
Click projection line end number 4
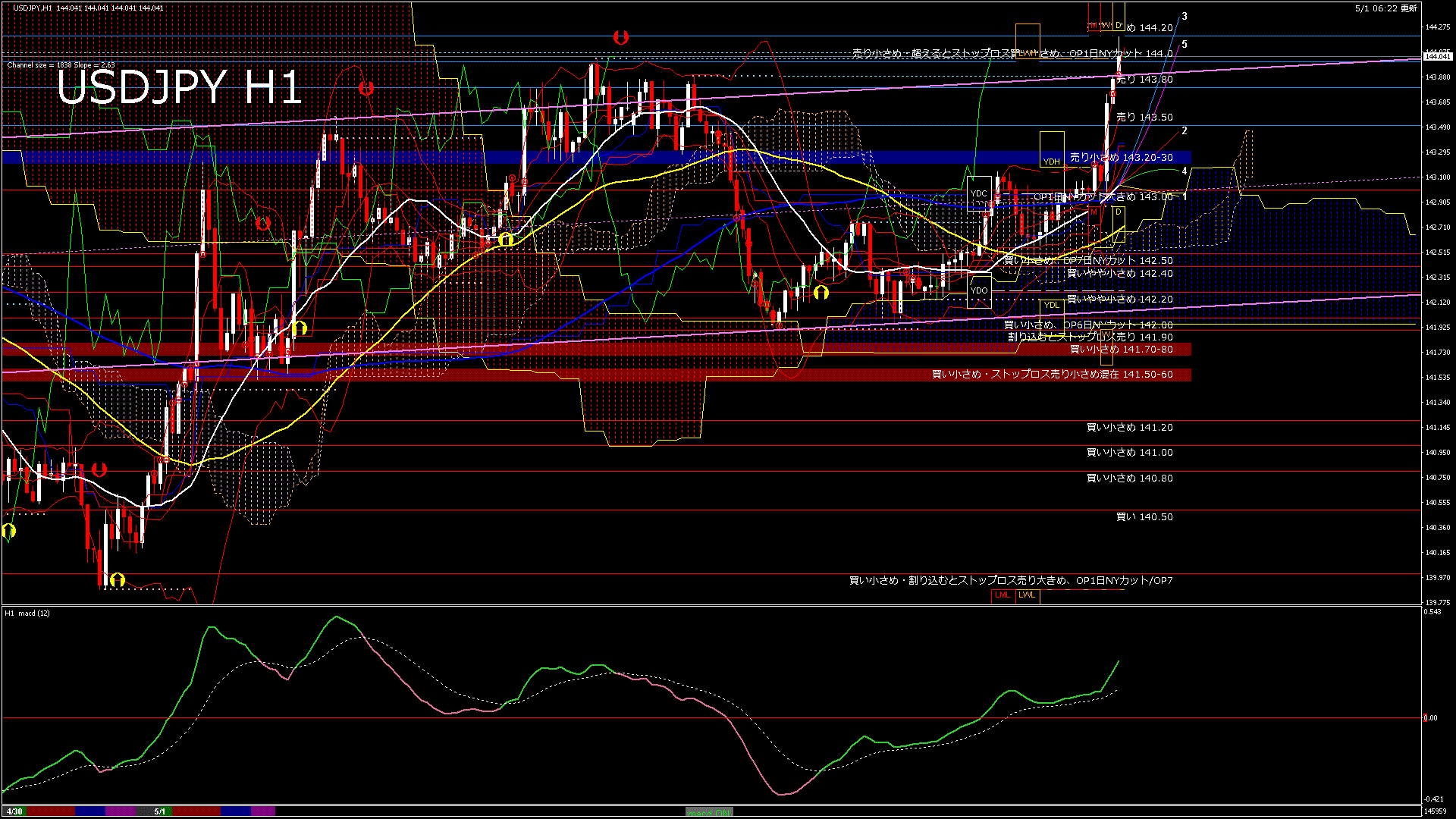1185,171
